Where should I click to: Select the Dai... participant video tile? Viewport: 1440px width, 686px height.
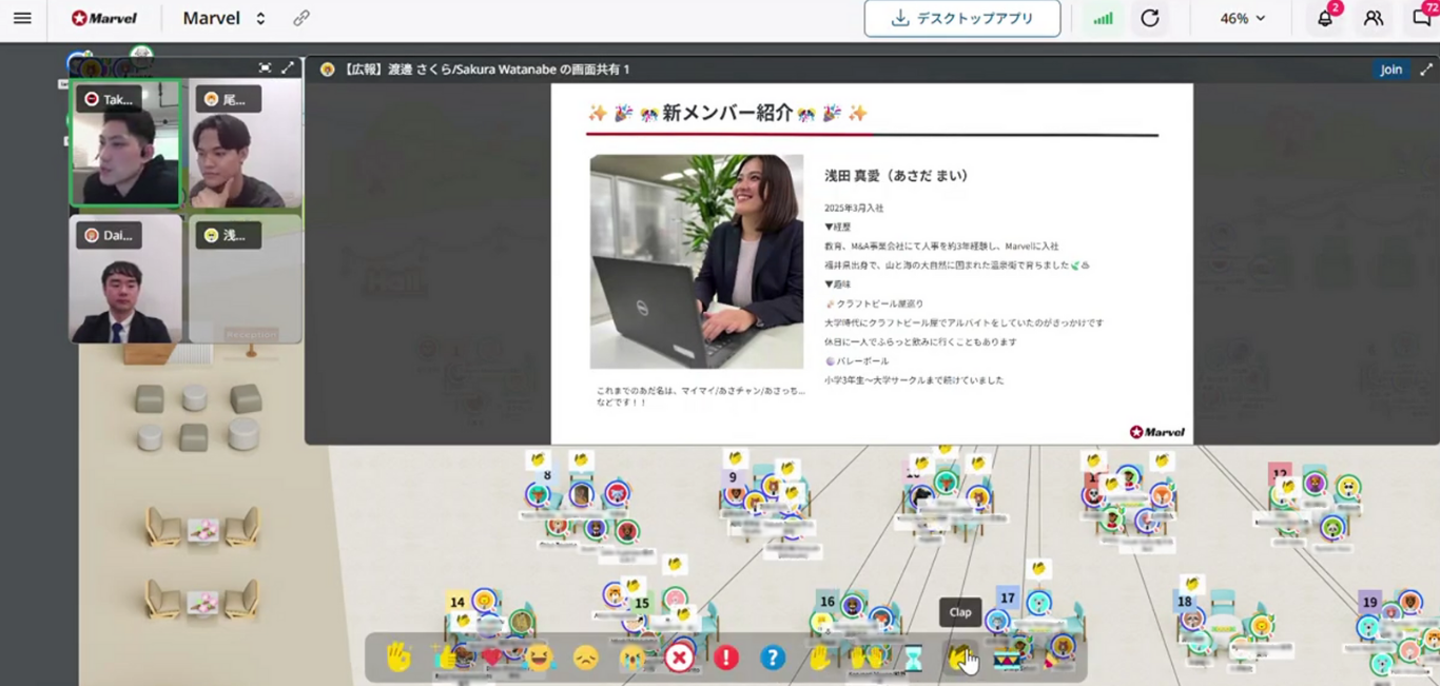click(125, 279)
